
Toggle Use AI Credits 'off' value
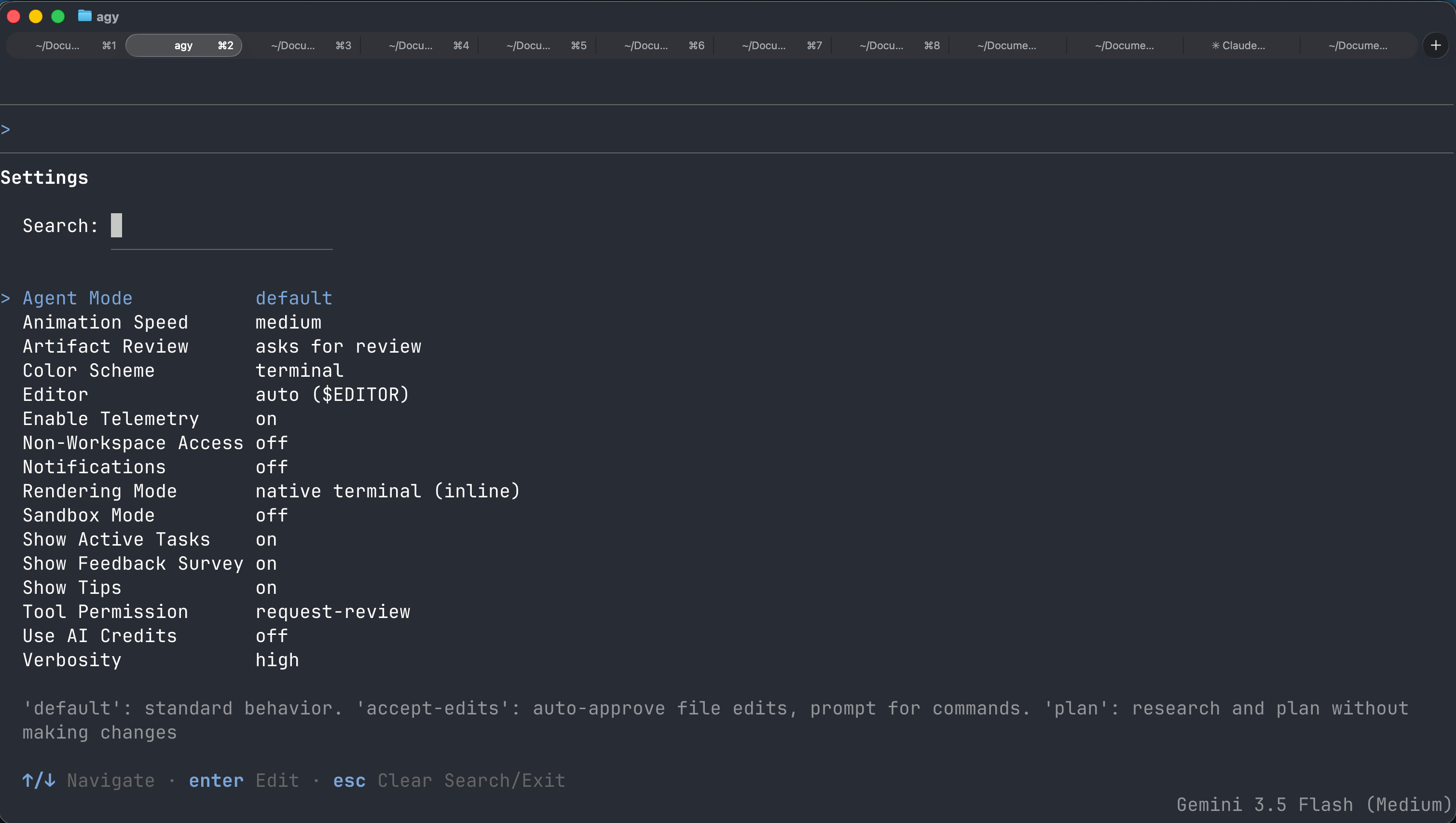272,636
